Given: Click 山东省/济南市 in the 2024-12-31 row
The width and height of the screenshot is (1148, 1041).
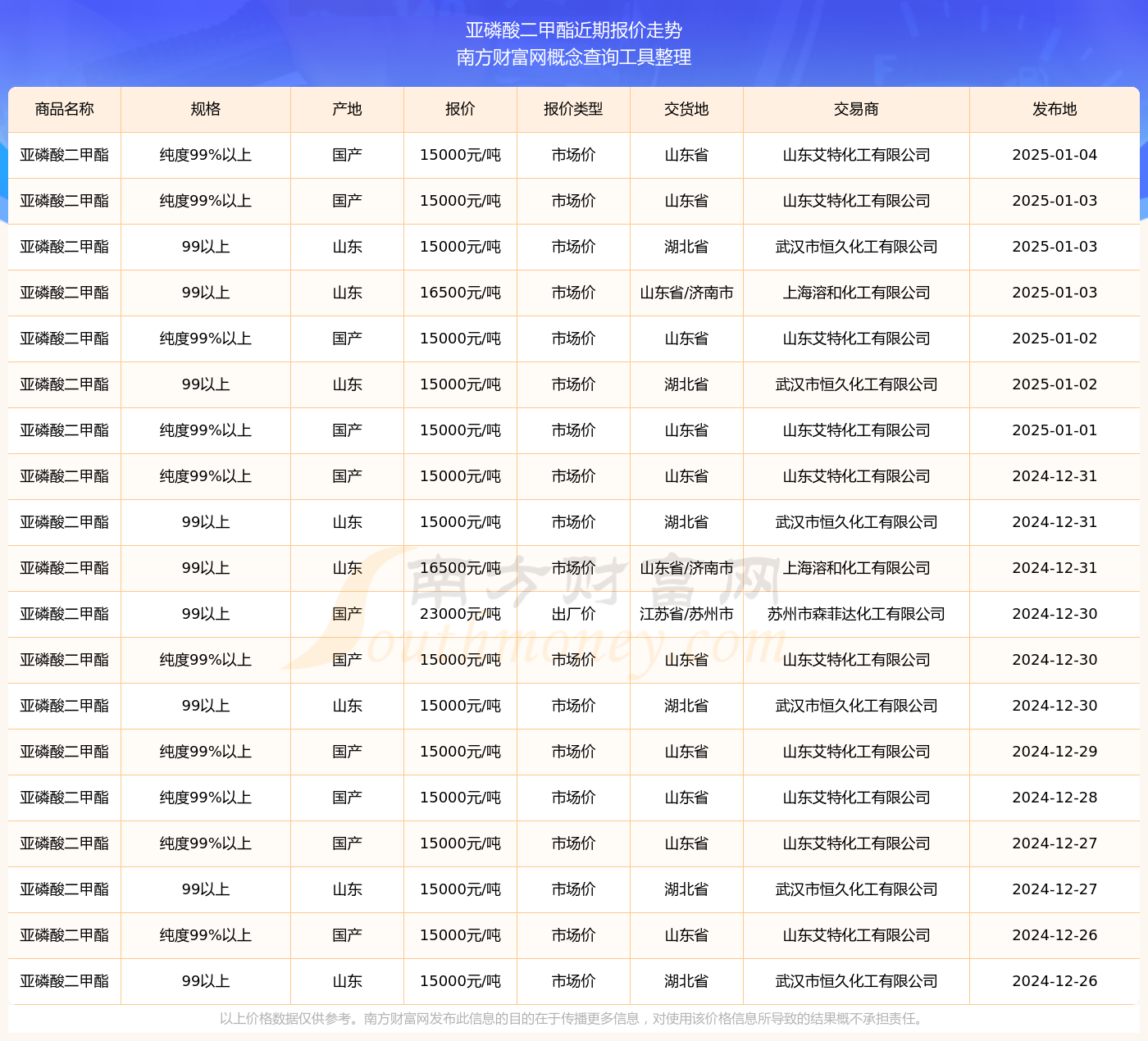Looking at the screenshot, I should [x=687, y=568].
